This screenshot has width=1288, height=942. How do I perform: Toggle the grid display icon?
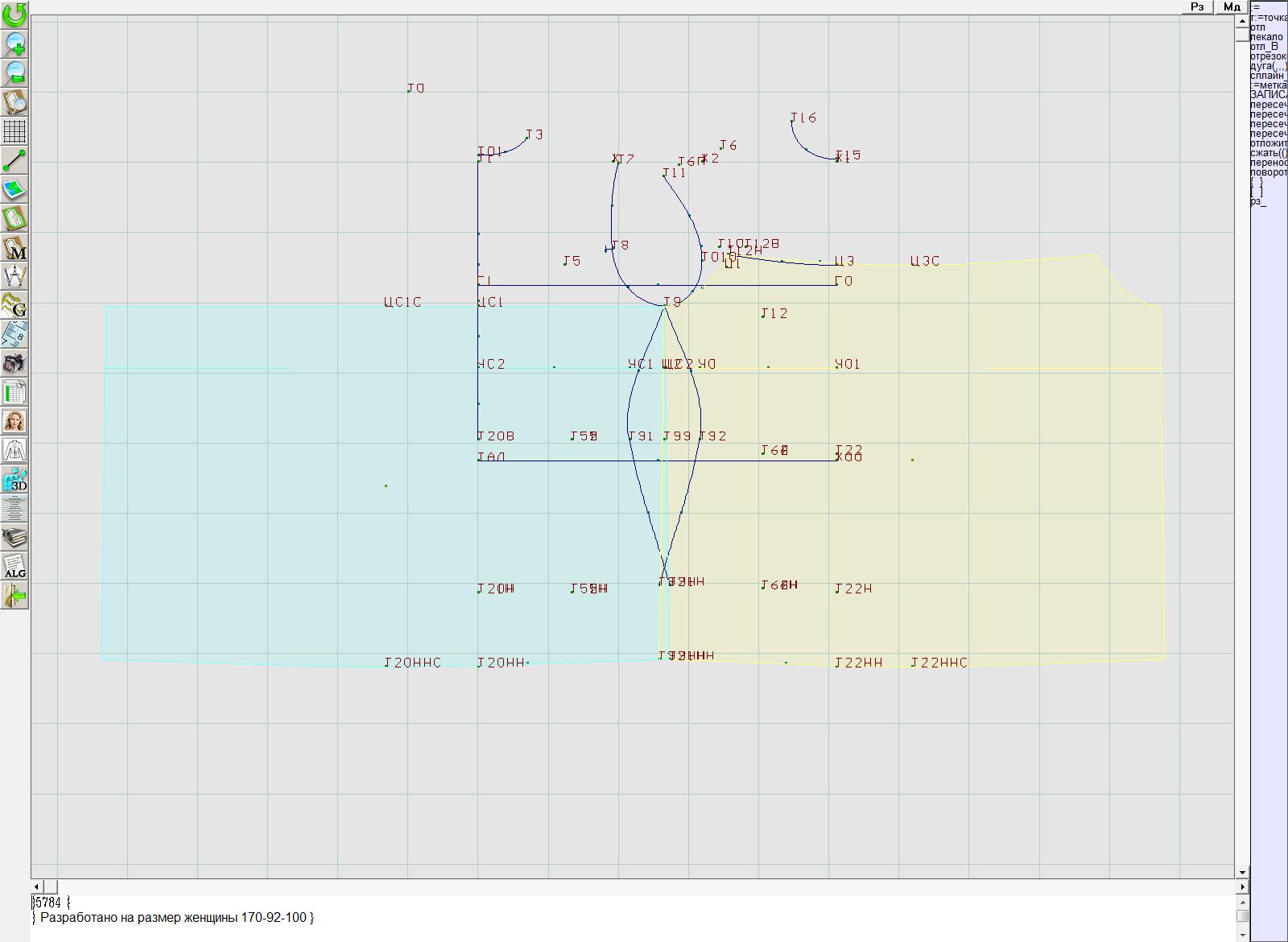[x=14, y=130]
